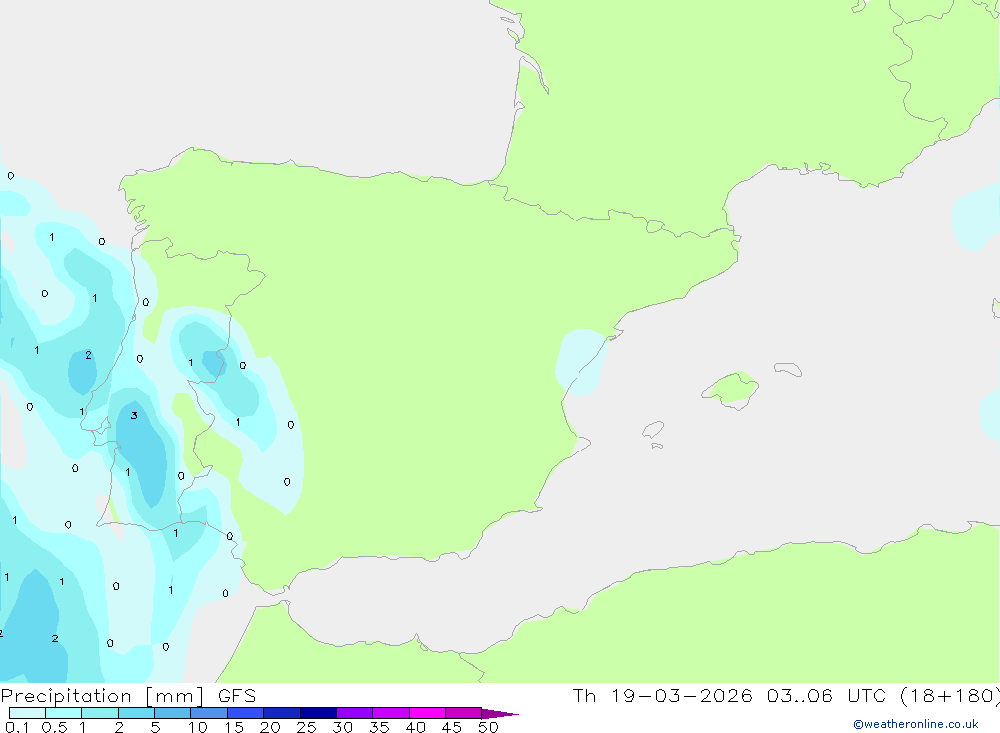Open the weatheronline.co.uk copyright link
This screenshot has height=733, width=1000.
[916, 724]
